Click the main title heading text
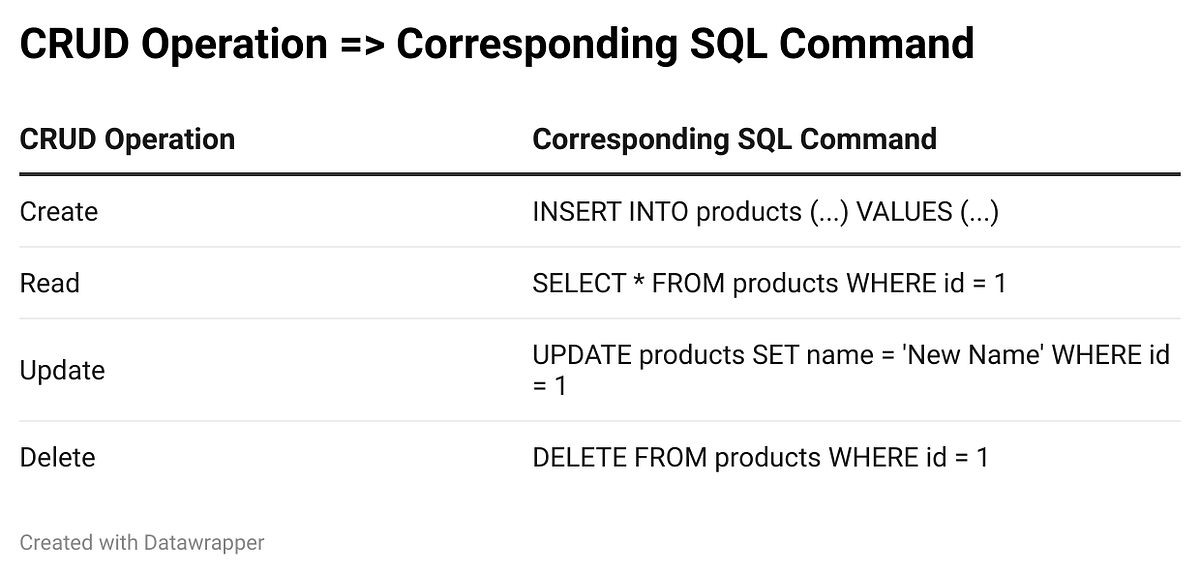 click(x=497, y=44)
